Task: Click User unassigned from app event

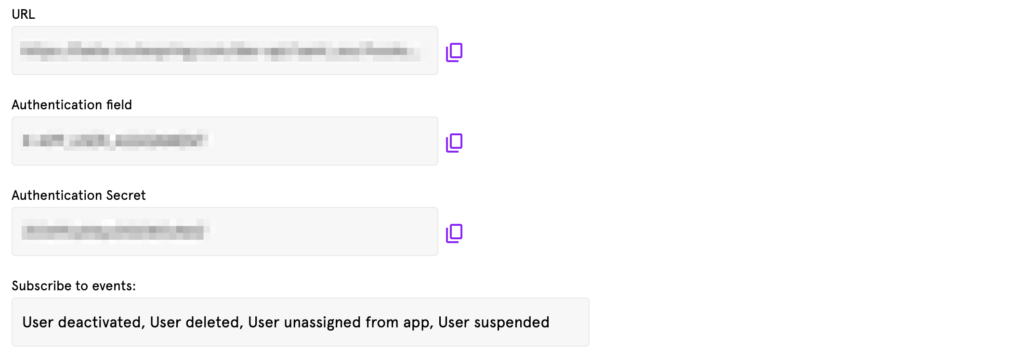Action: tap(338, 322)
